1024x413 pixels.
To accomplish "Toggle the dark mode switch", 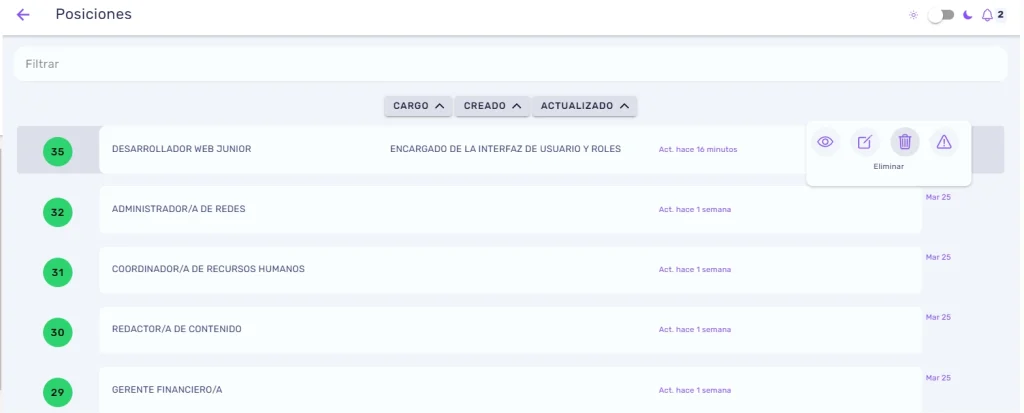I will click(x=941, y=15).
